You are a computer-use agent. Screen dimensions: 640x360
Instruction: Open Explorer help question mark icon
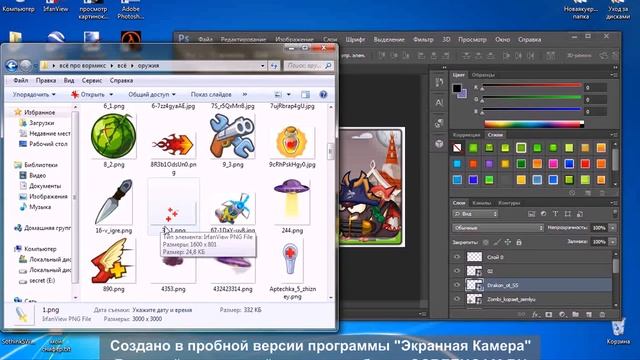tap(323, 94)
